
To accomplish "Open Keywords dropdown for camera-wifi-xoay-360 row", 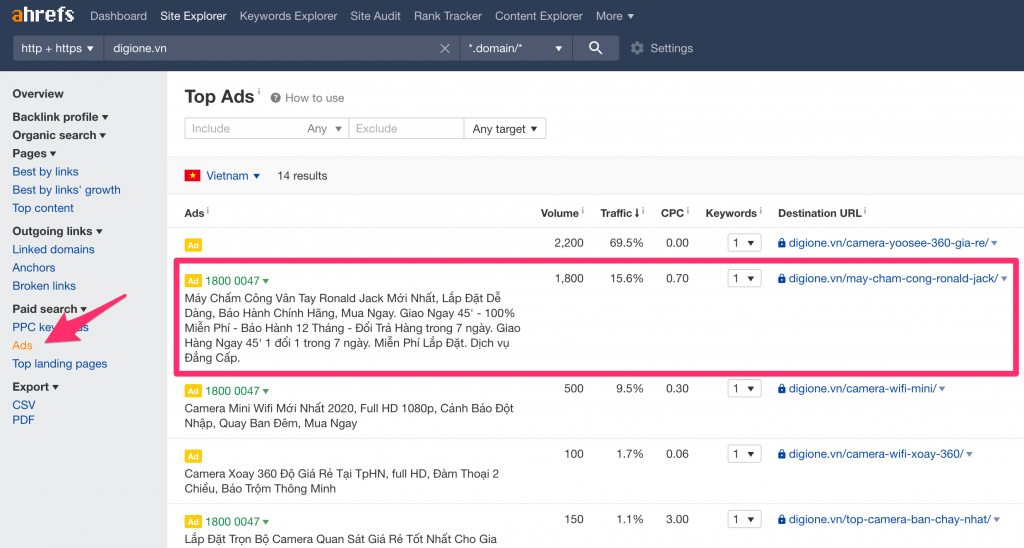I will point(744,454).
